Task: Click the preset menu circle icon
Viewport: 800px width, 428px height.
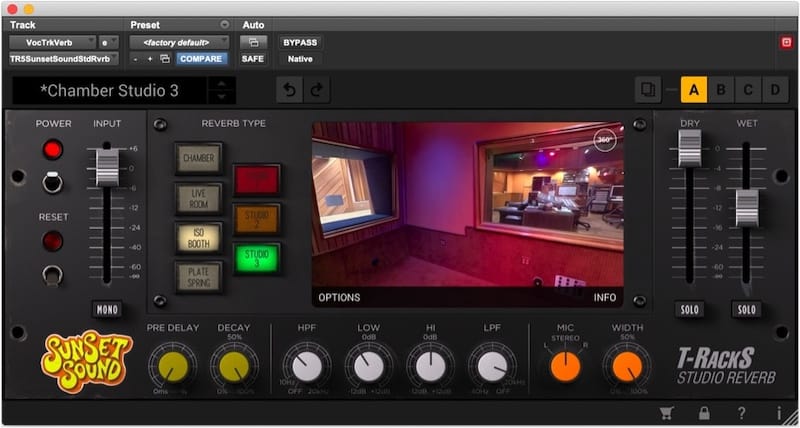Action: 224,25
